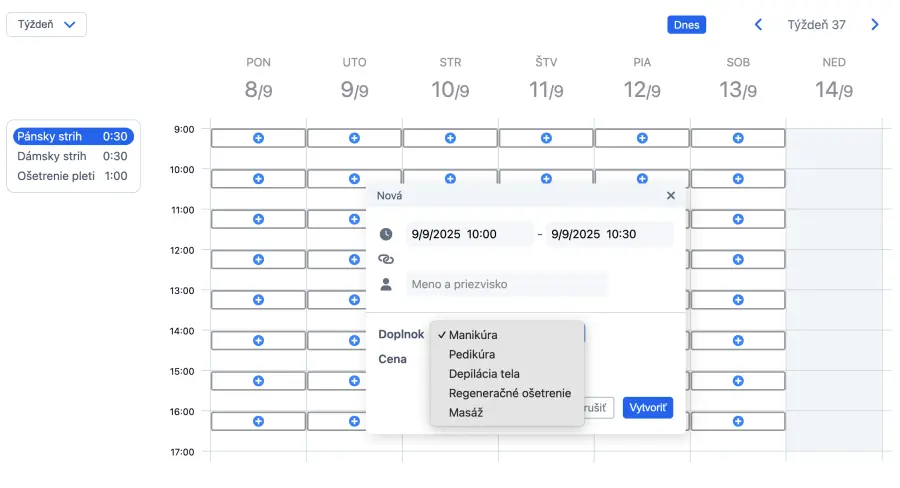Choose Masáž option in dropdown
This screenshot has width=900, height=488.
tap(466, 412)
